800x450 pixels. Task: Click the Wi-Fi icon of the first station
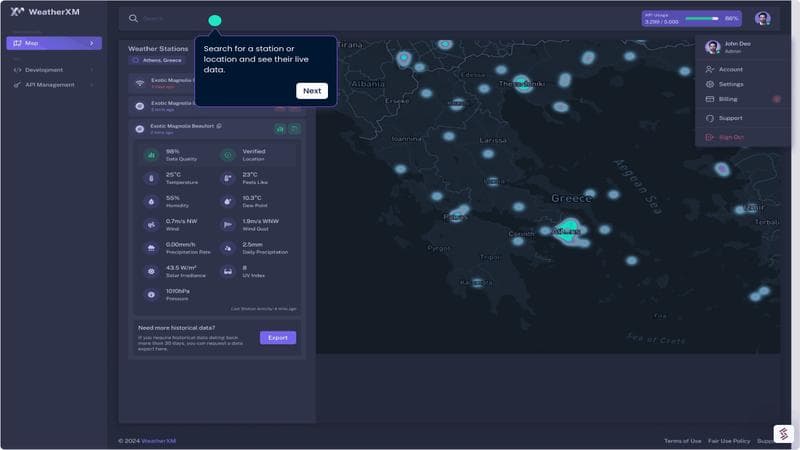(x=139, y=81)
